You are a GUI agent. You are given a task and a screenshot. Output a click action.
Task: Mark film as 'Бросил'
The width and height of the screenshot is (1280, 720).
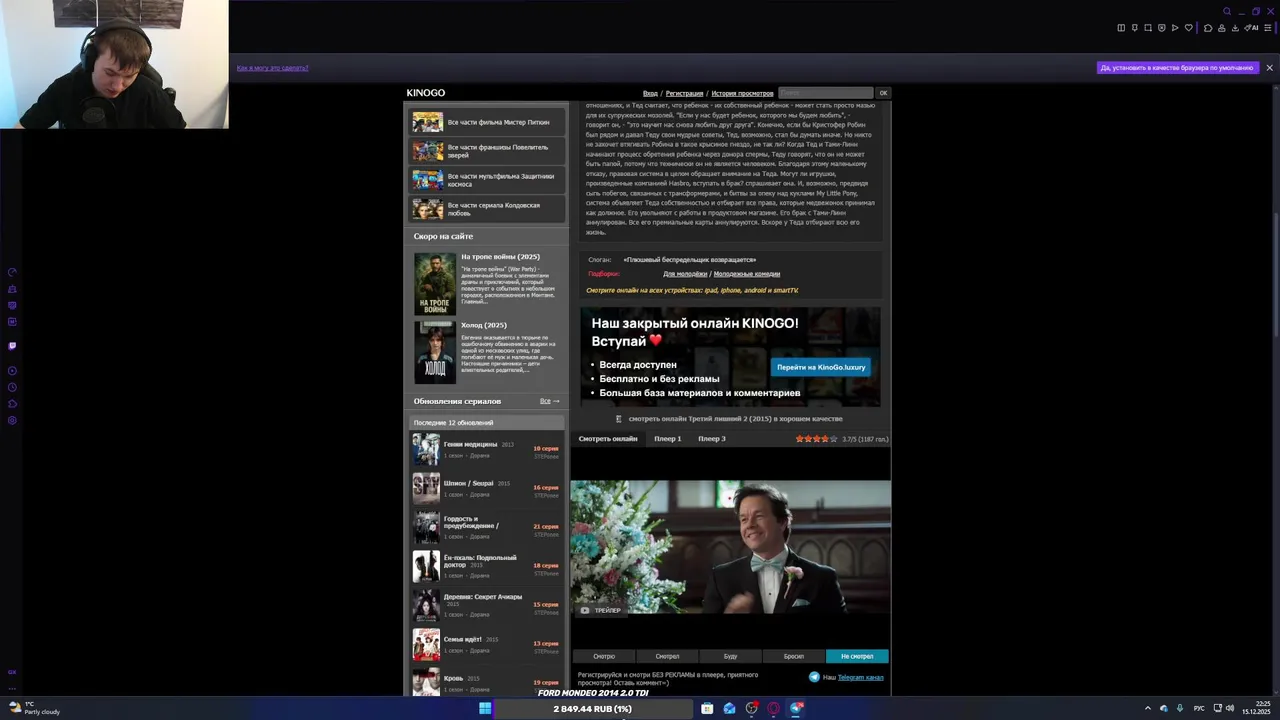click(794, 656)
